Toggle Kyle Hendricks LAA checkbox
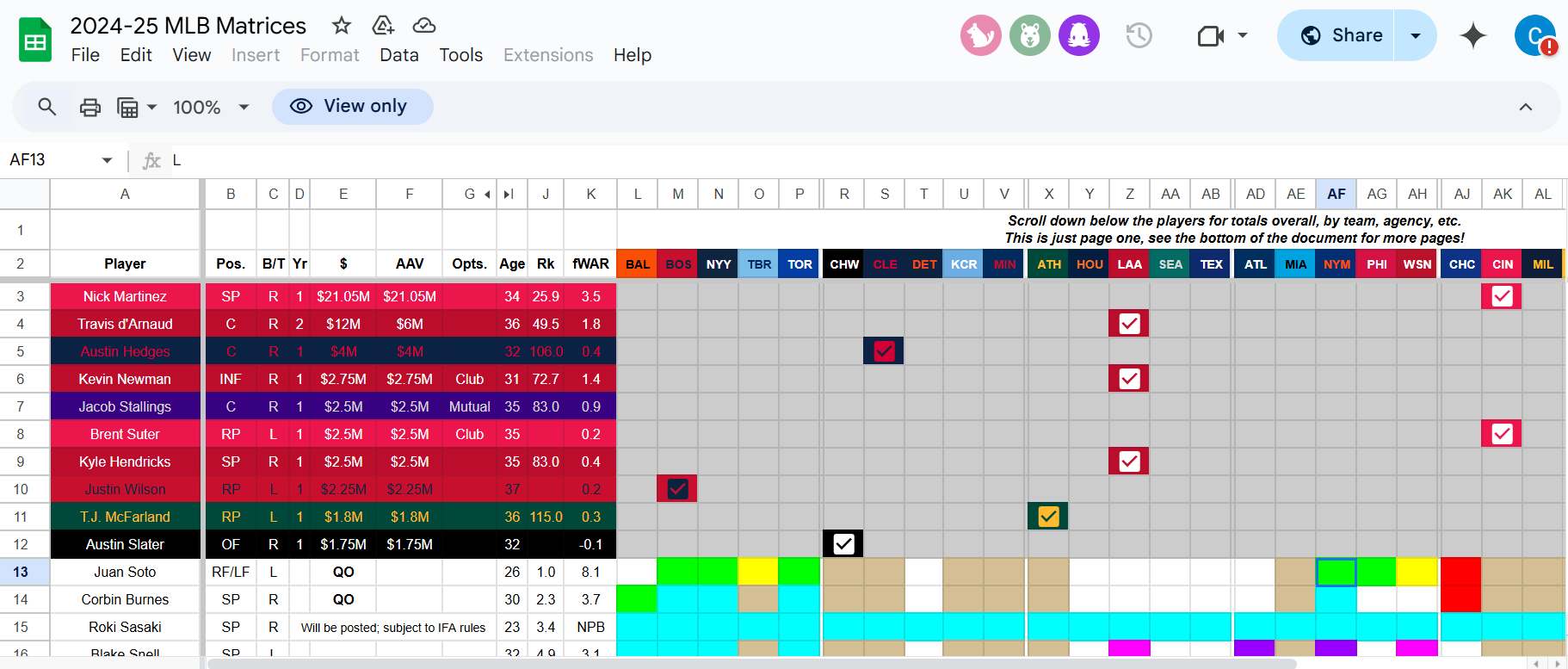The height and width of the screenshot is (669, 1568). (x=1129, y=461)
